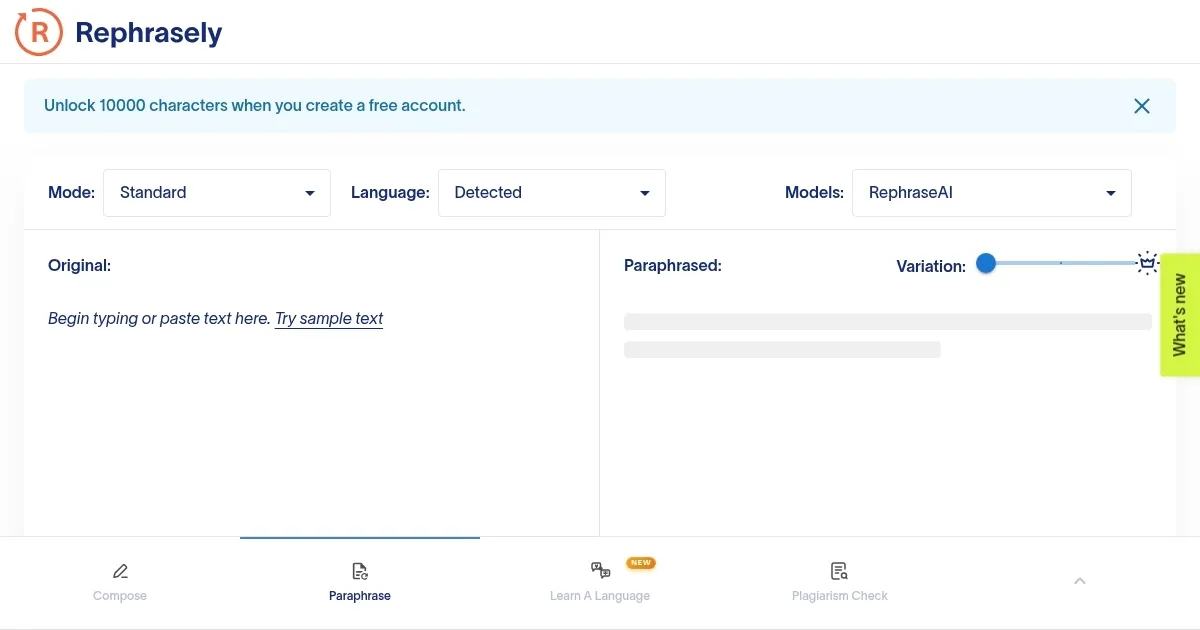Open the Plagiarism Check magnifier icon
Viewport: 1200px width, 630px height.
pos(839,572)
